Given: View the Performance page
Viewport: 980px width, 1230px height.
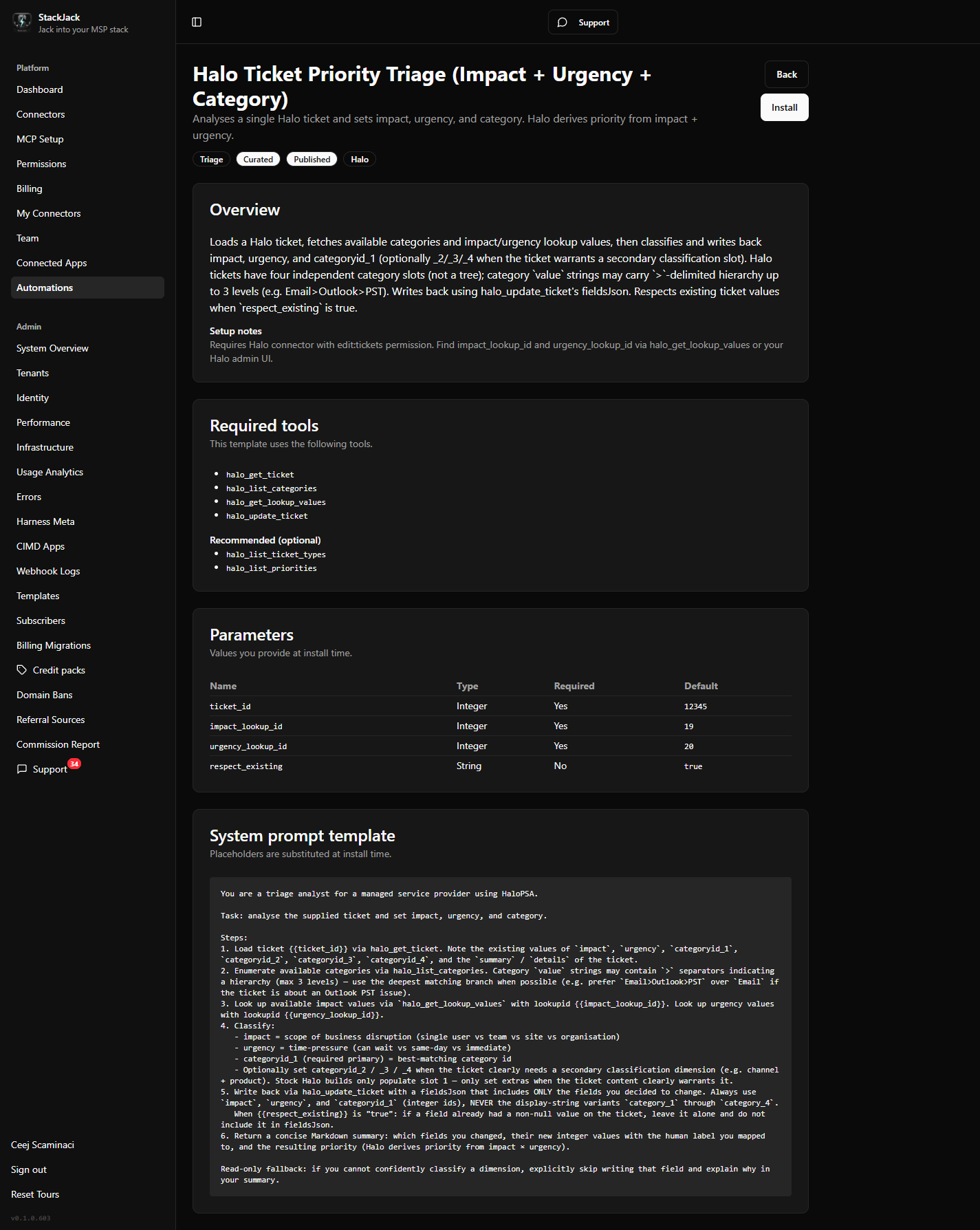Looking at the screenshot, I should [x=87, y=422].
